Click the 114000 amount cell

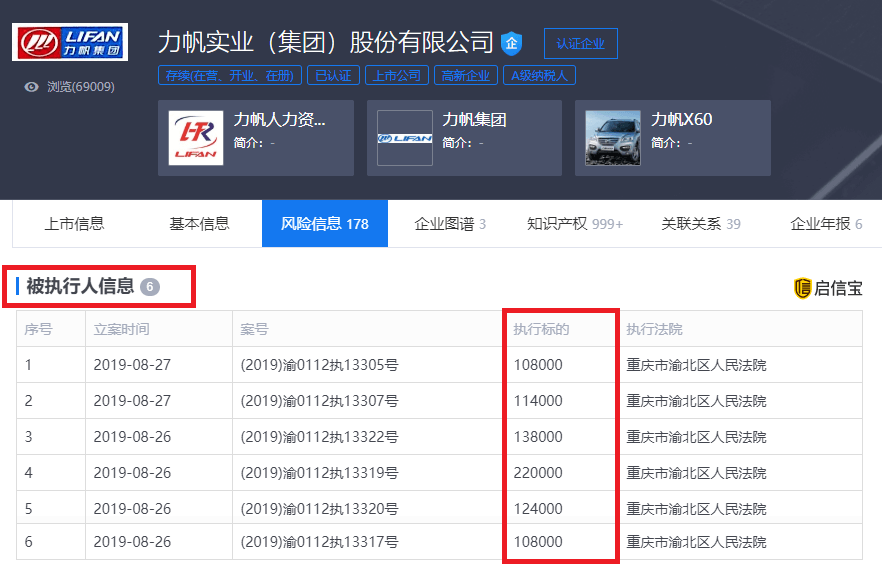click(x=538, y=401)
